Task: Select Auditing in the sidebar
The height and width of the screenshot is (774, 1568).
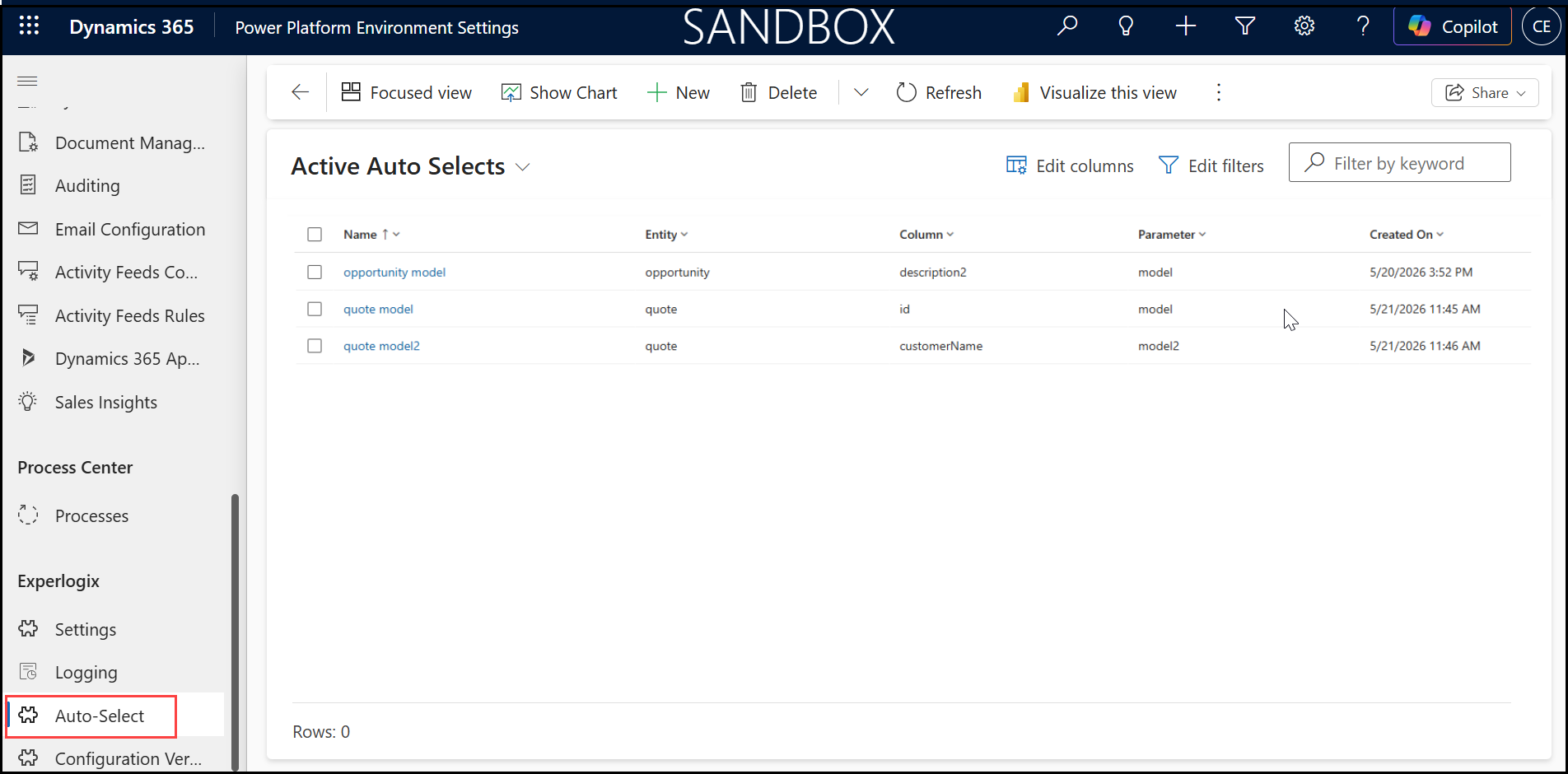Action: click(87, 186)
